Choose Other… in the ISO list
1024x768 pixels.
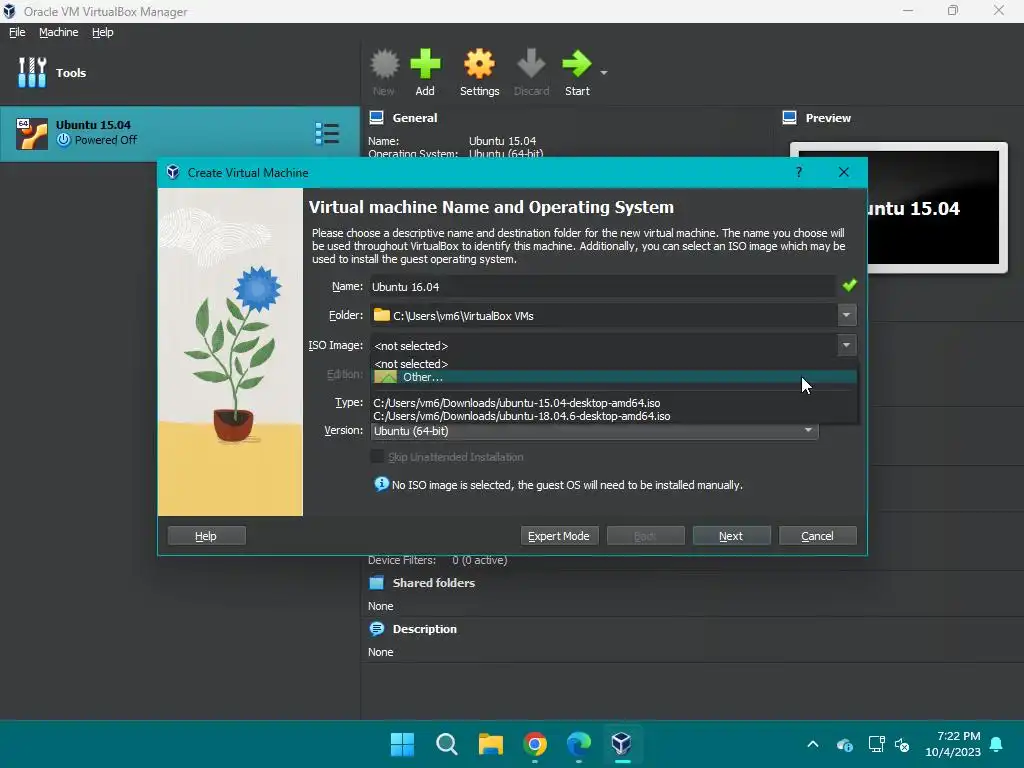coord(614,377)
